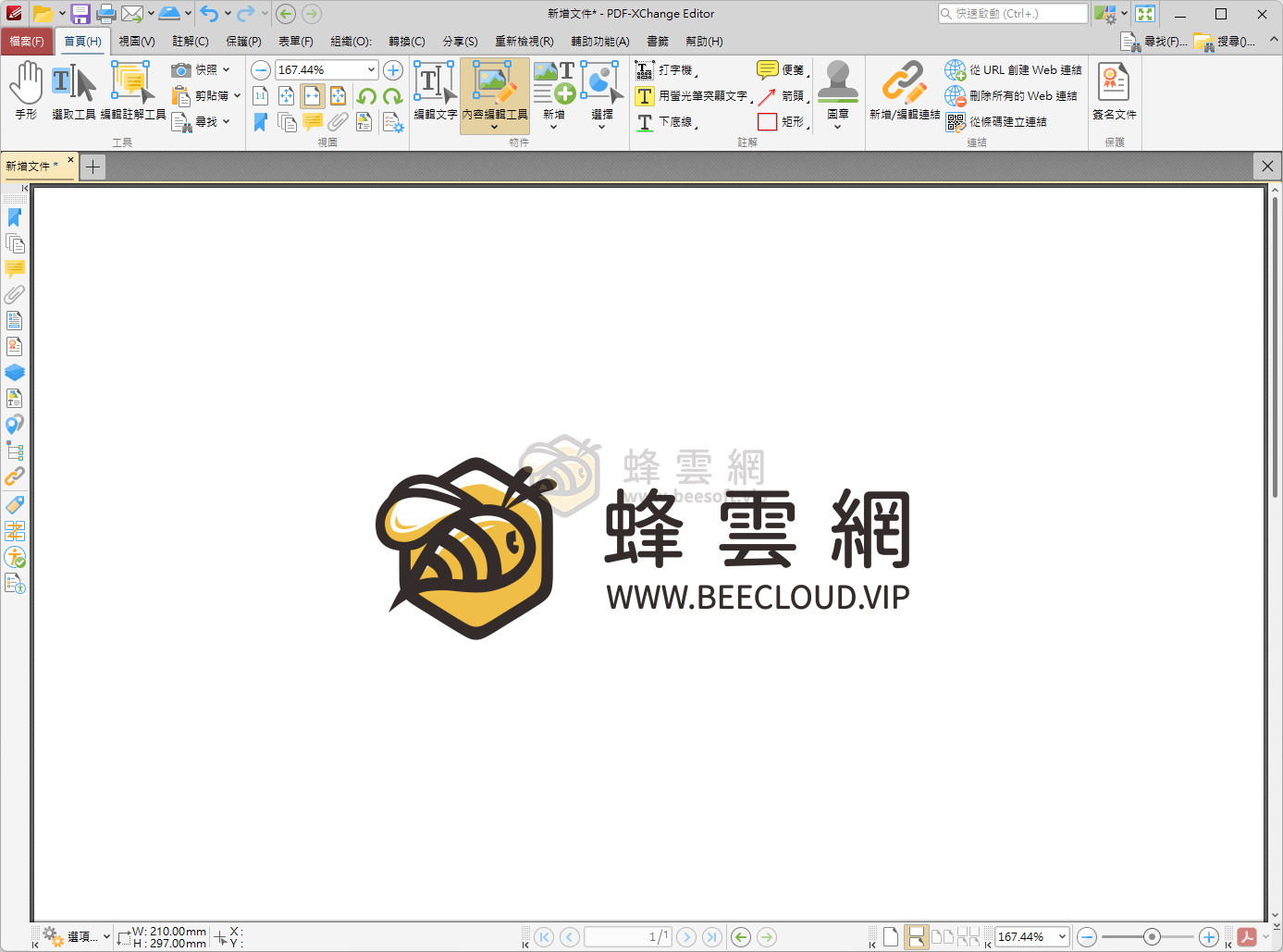1283x952 pixels.
Task: Select 用螢光筆突顯文字 highlight tool
Action: 694,96
